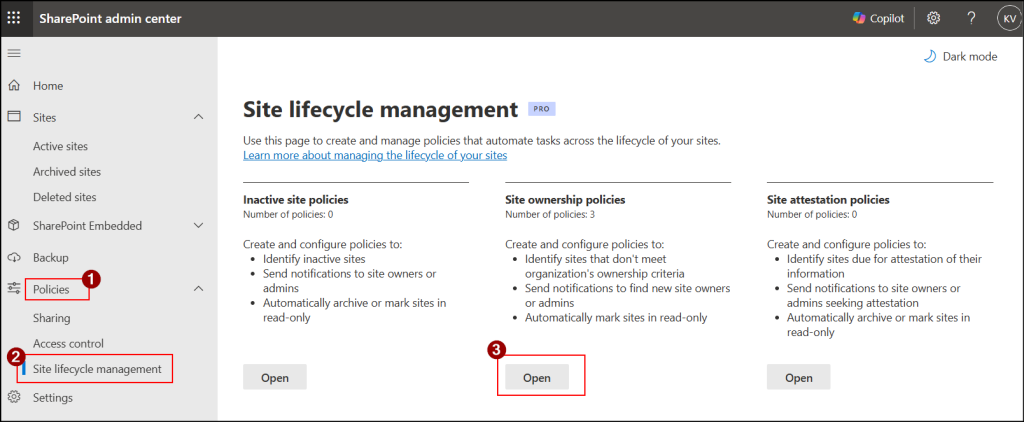
Task: Open Deleted sites page
Action: coord(65,197)
